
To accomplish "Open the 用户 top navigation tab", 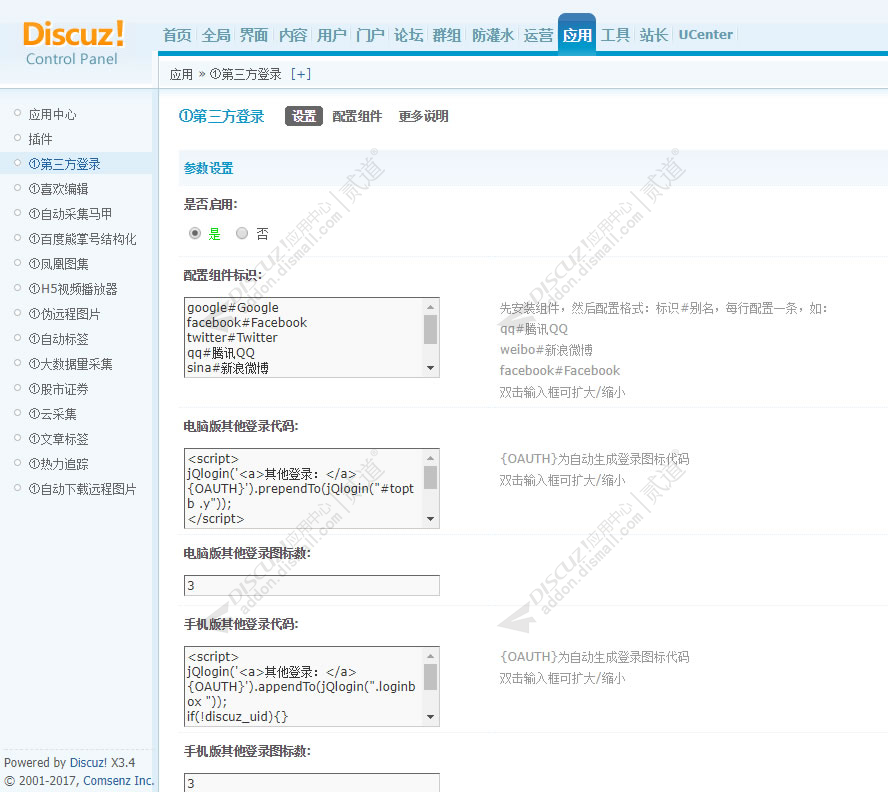I will click(331, 35).
